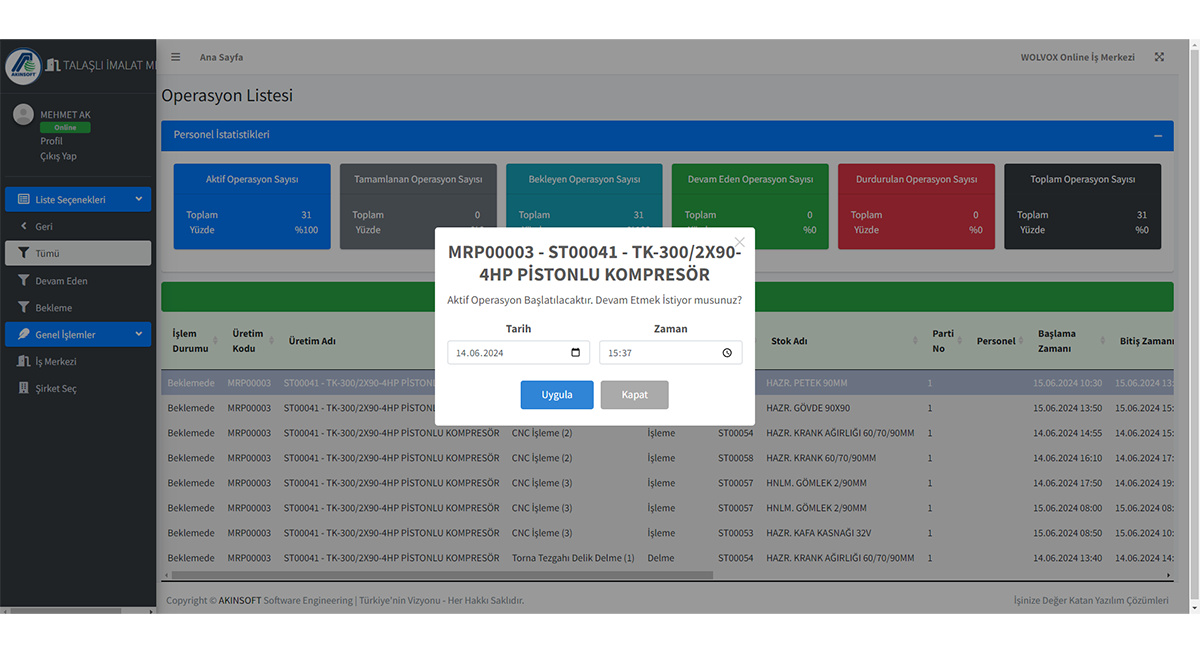Click the MEHMET AK user avatar
The image size is (1200, 653).
tap(23, 115)
